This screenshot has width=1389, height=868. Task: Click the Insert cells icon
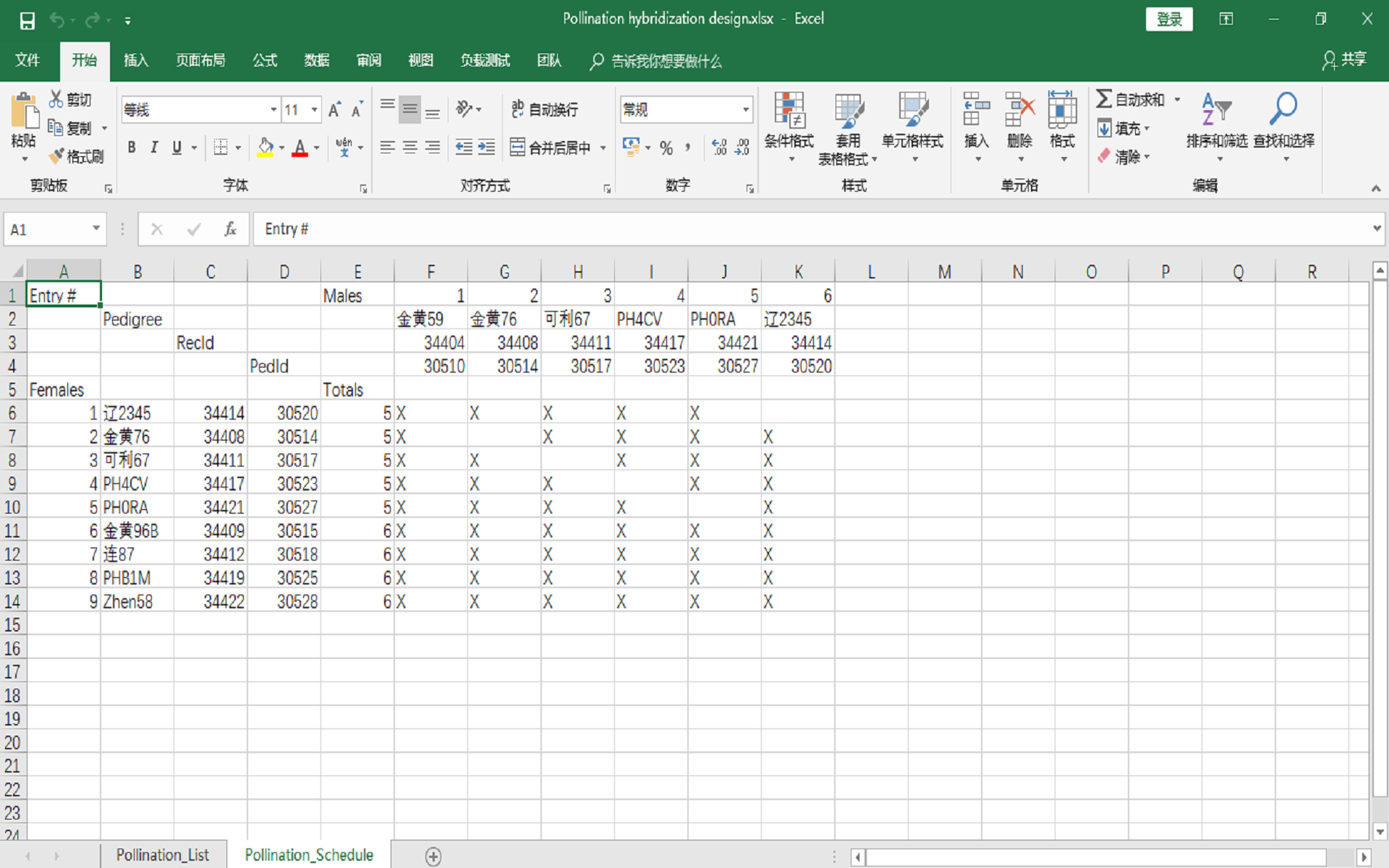click(x=976, y=109)
